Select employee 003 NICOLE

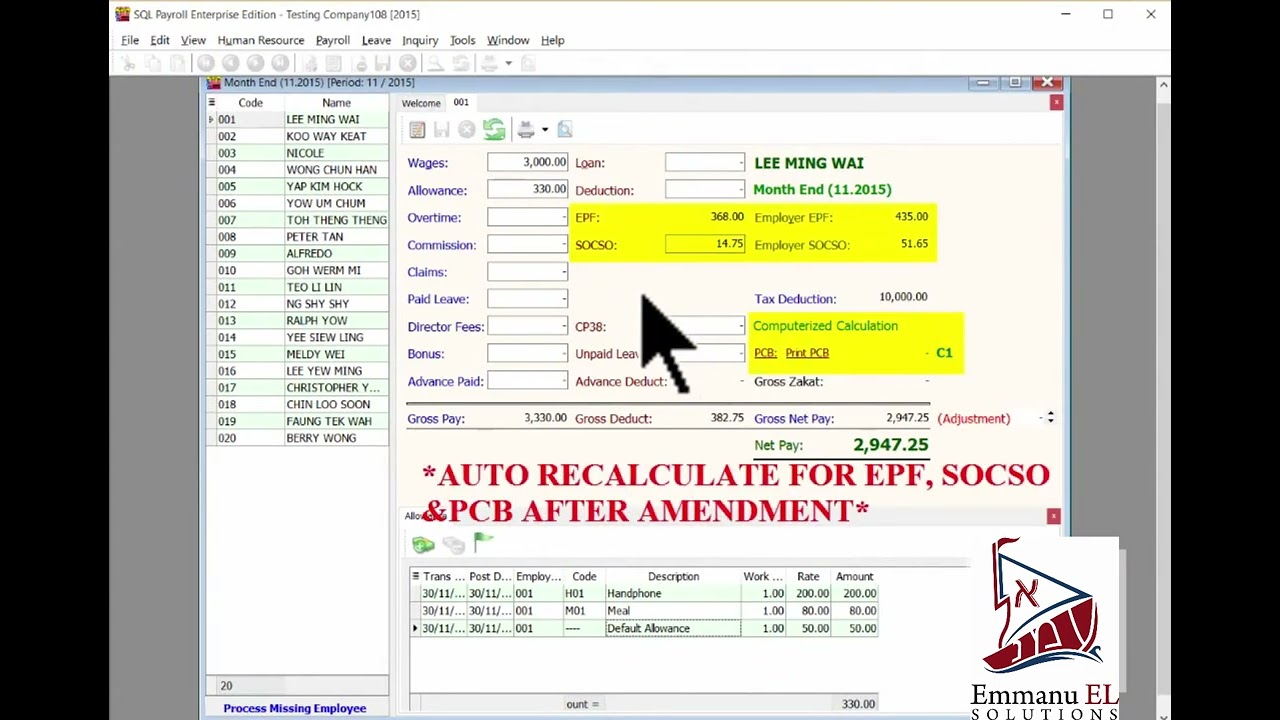tap(297, 153)
